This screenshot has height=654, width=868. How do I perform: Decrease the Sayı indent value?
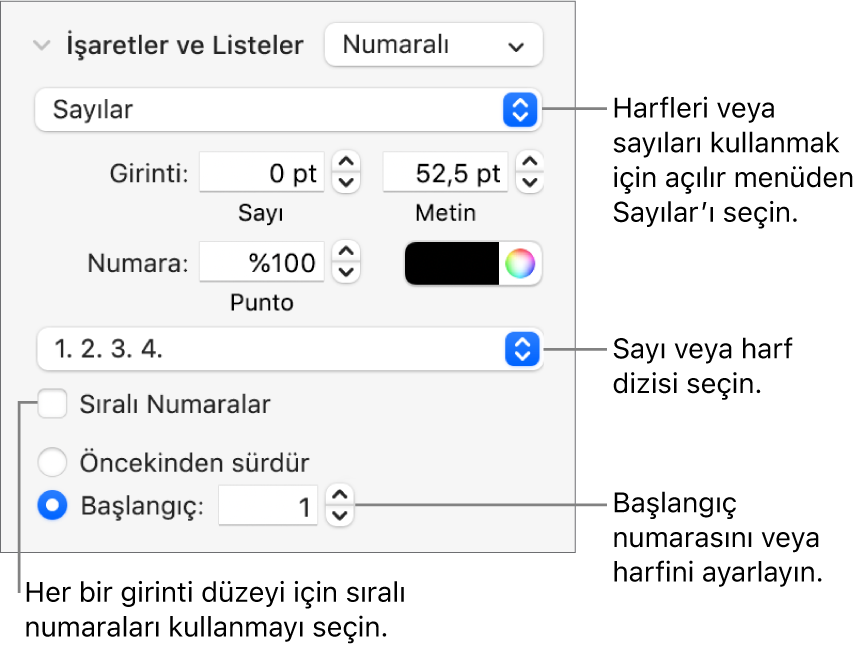(x=345, y=183)
